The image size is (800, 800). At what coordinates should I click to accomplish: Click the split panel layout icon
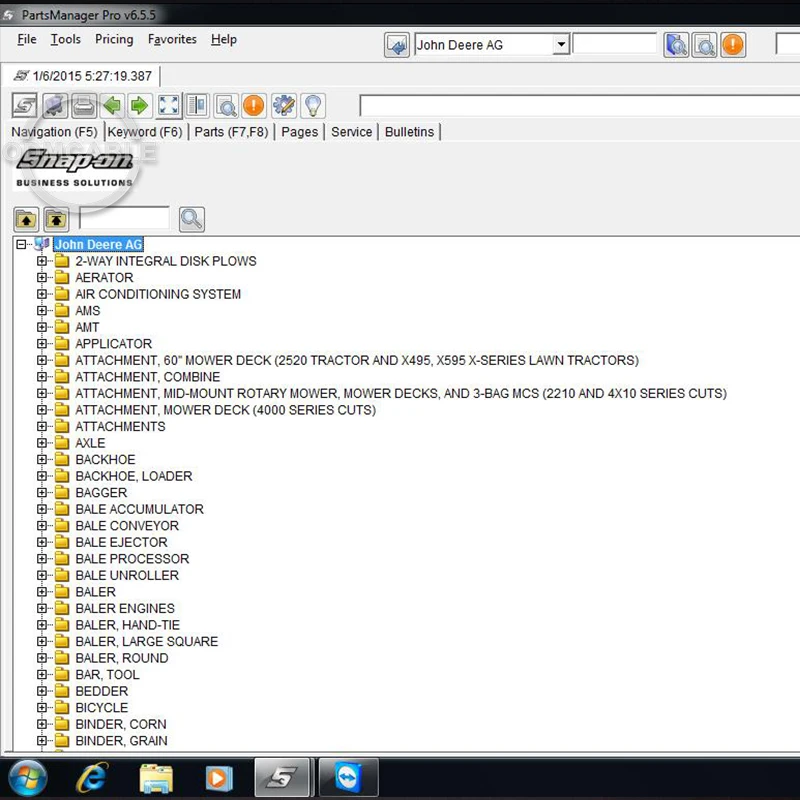tap(197, 106)
